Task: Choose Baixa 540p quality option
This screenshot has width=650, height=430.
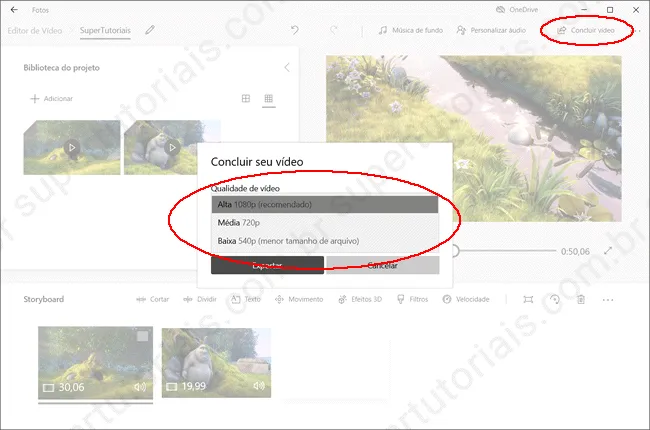Action: [325, 241]
